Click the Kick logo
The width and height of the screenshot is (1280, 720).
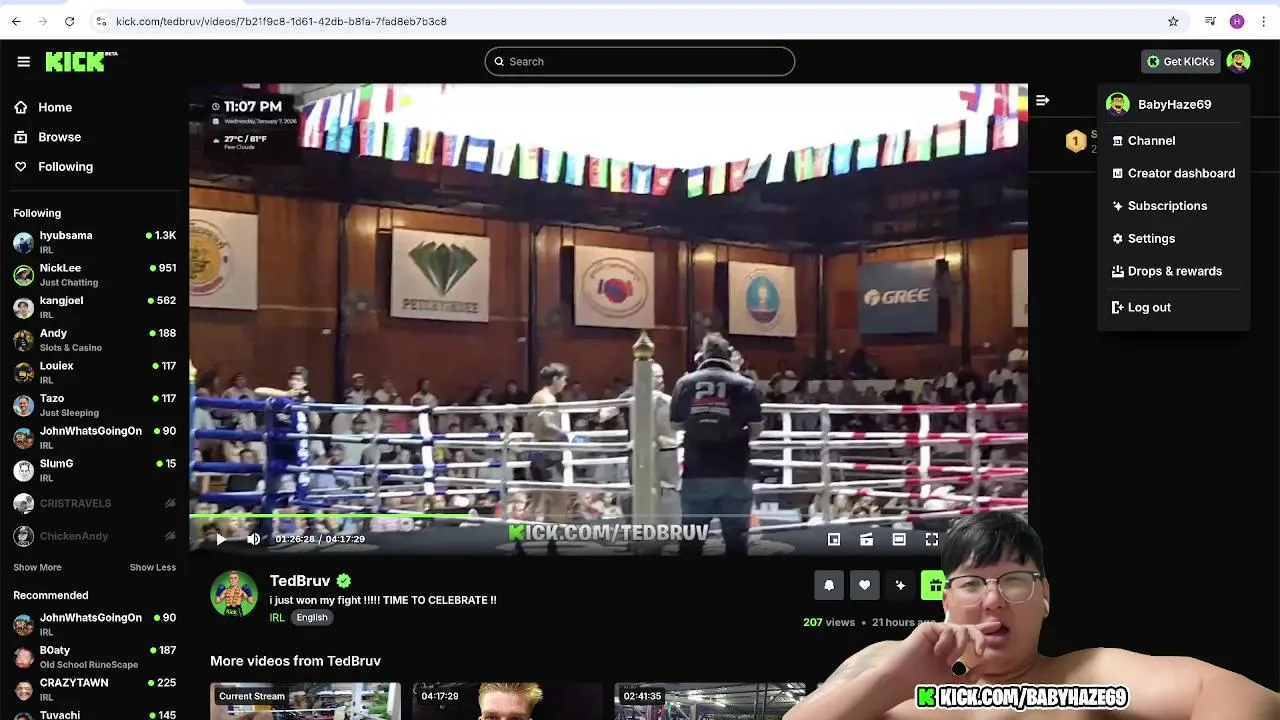(x=81, y=61)
